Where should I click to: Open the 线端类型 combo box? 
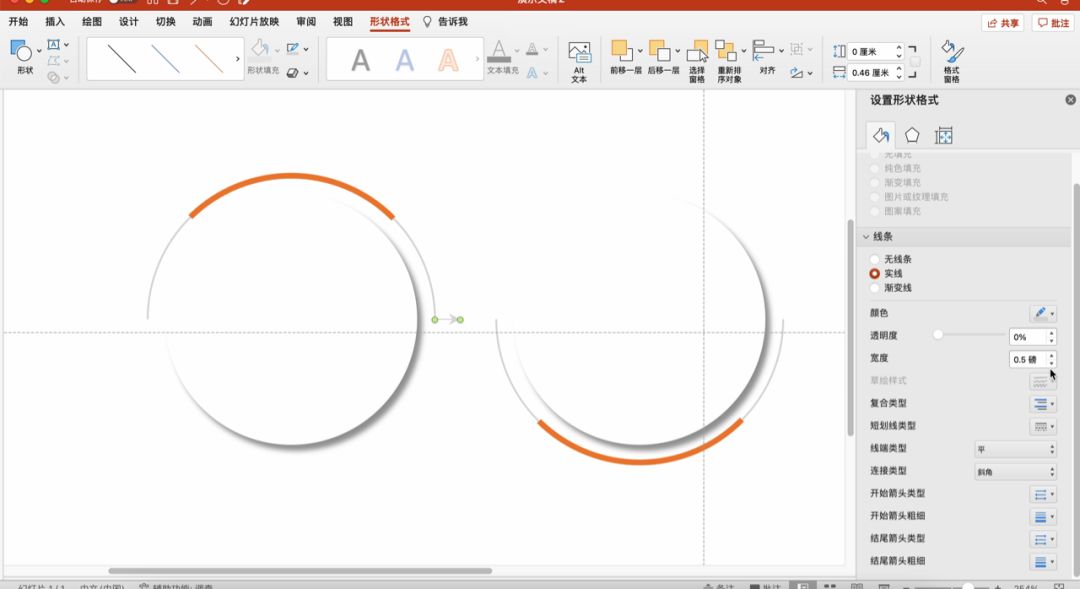[x=1015, y=449]
